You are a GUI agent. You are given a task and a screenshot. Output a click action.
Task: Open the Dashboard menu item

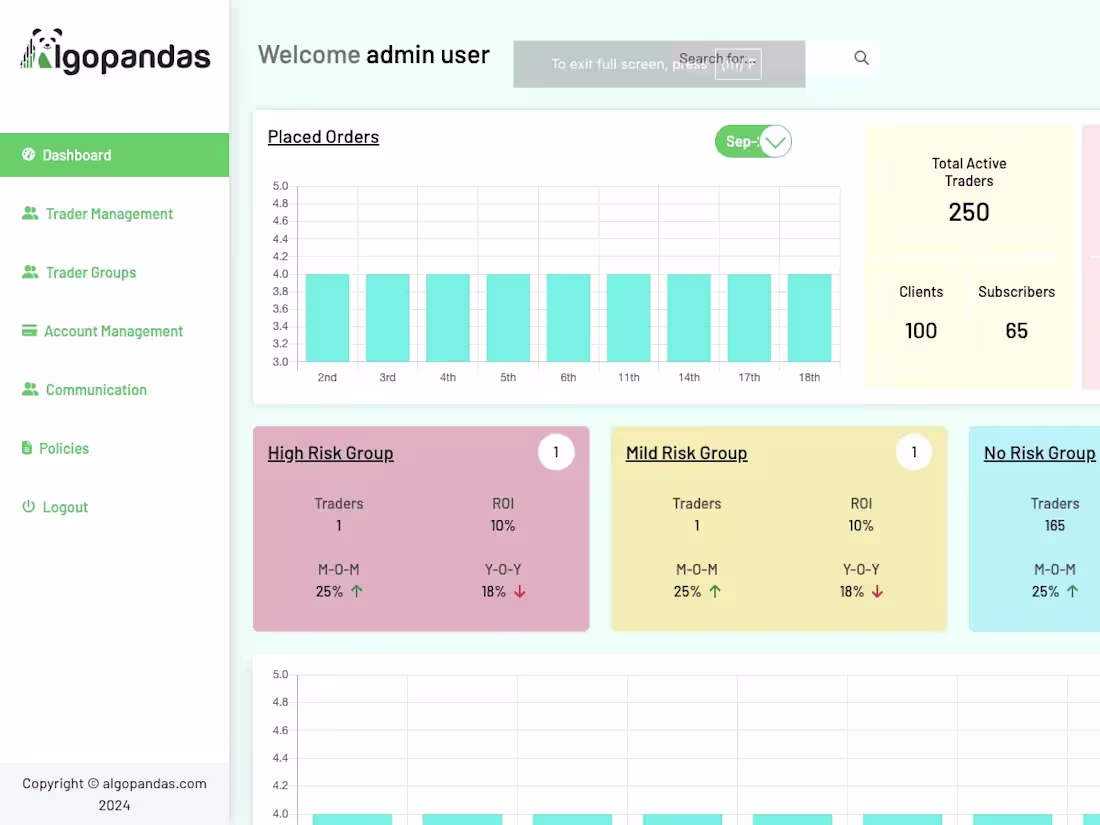pyautogui.click(x=114, y=155)
